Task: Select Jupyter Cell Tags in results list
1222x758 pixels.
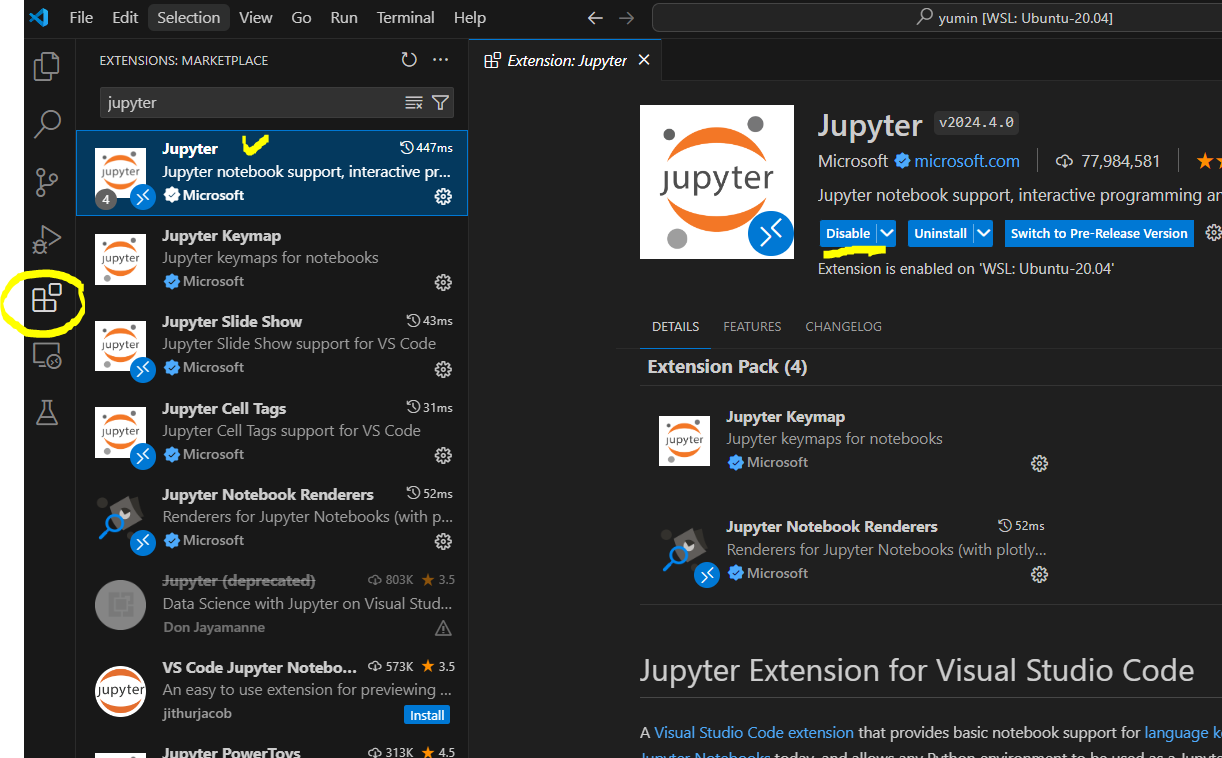Action: tap(272, 432)
